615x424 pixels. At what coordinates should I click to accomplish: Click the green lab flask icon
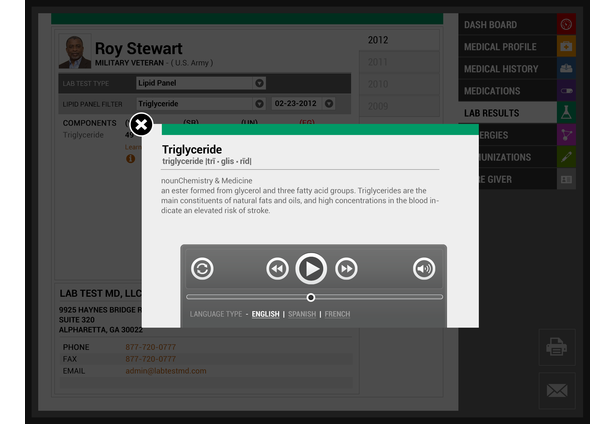coord(566,113)
